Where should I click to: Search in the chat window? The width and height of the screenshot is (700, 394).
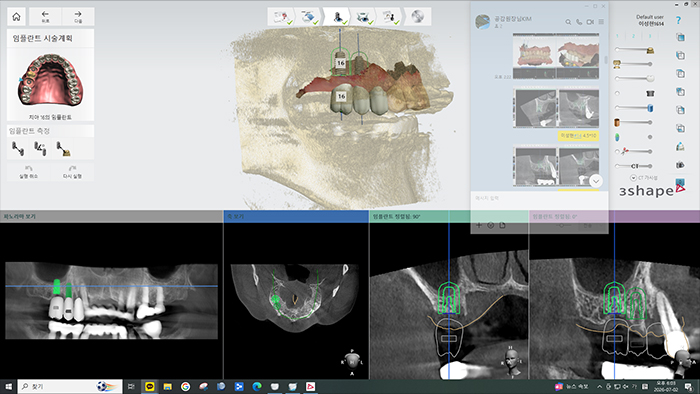(x=568, y=22)
